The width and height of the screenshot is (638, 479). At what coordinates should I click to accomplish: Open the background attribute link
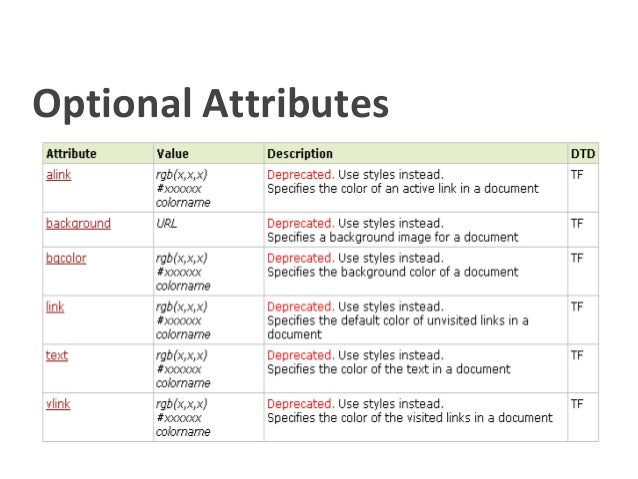78,223
